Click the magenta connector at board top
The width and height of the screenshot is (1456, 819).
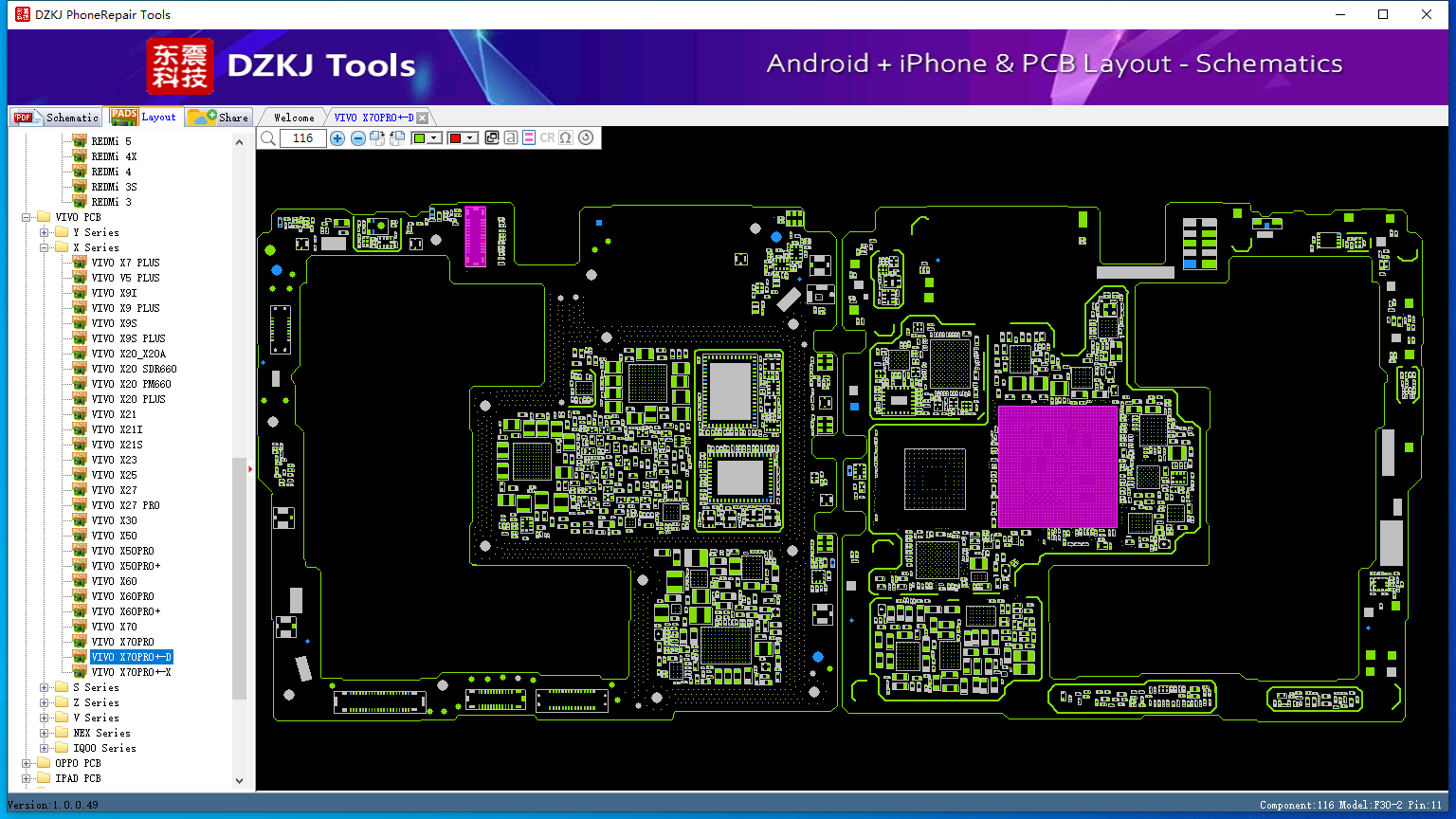475,236
